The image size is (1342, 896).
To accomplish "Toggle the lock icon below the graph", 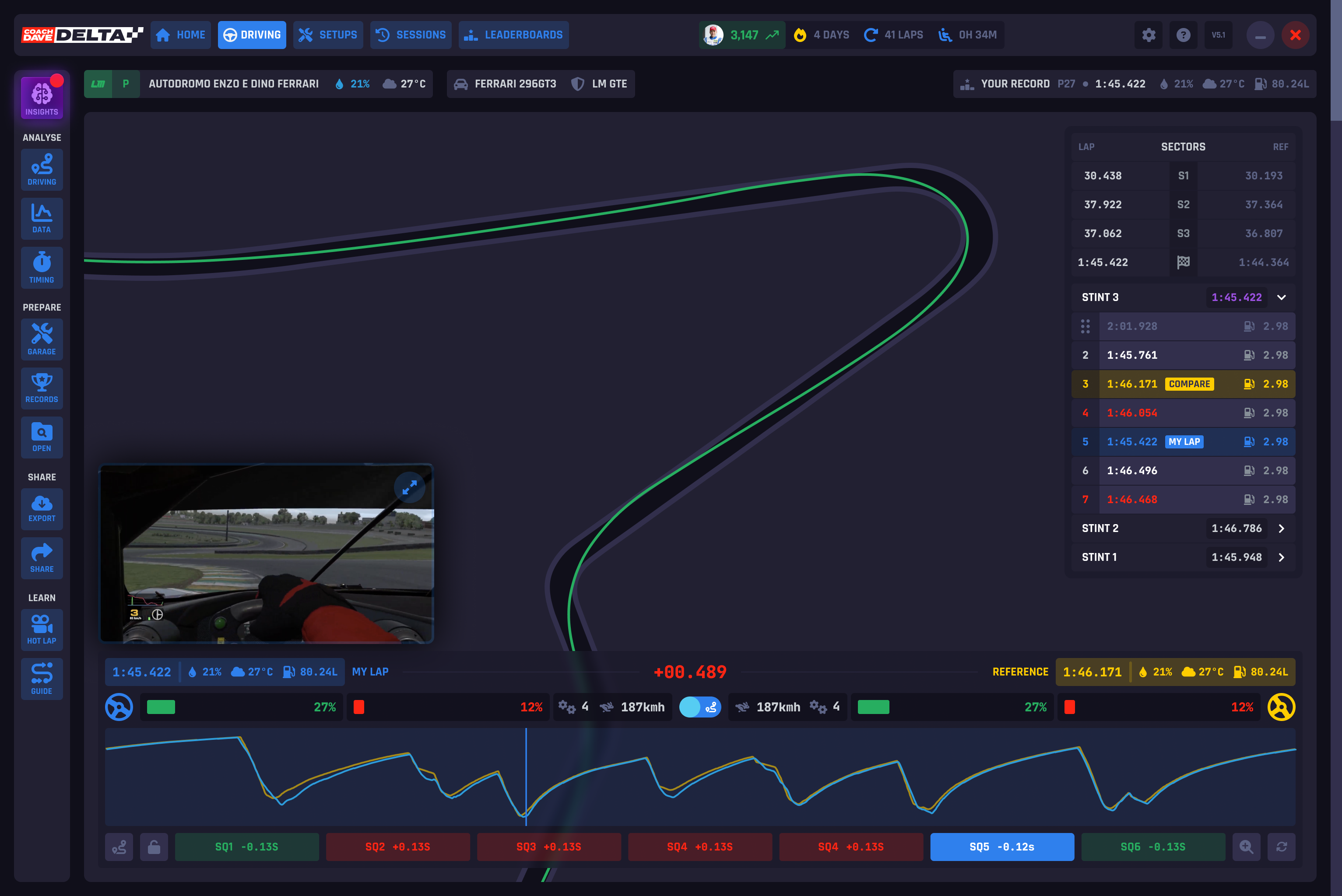I will pos(155,846).
